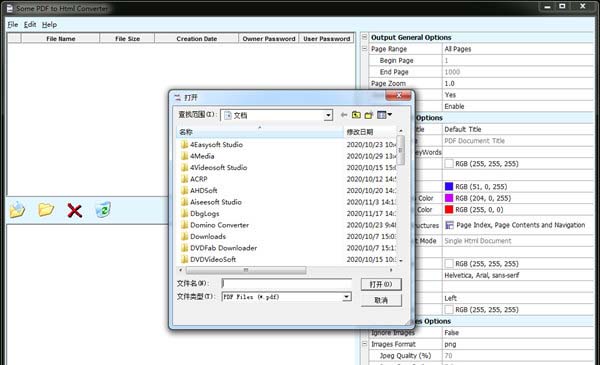600x365 pixels.
Task: Click the 取消 (Cancel) button
Action: click(x=381, y=300)
